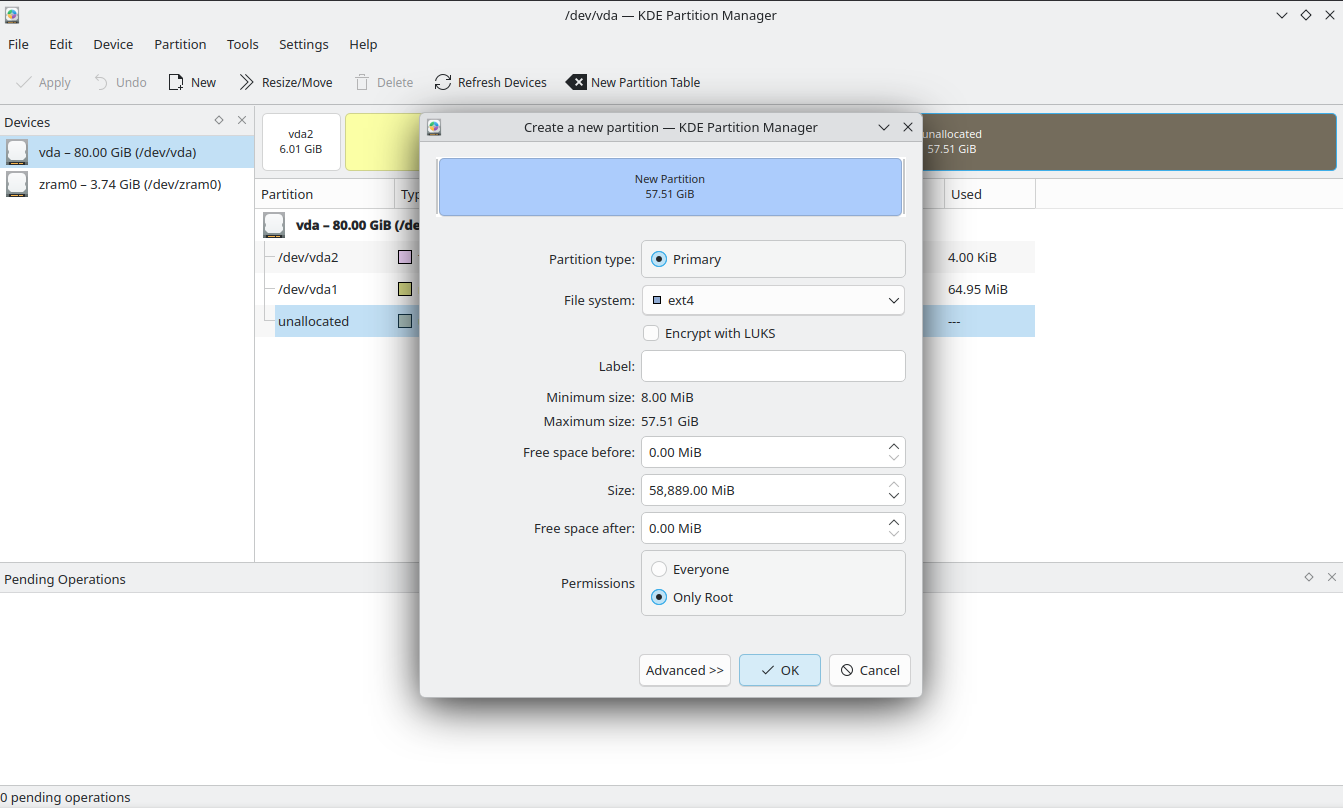
Task: Select the zram0 3.74 GiB device
Action: point(127,184)
